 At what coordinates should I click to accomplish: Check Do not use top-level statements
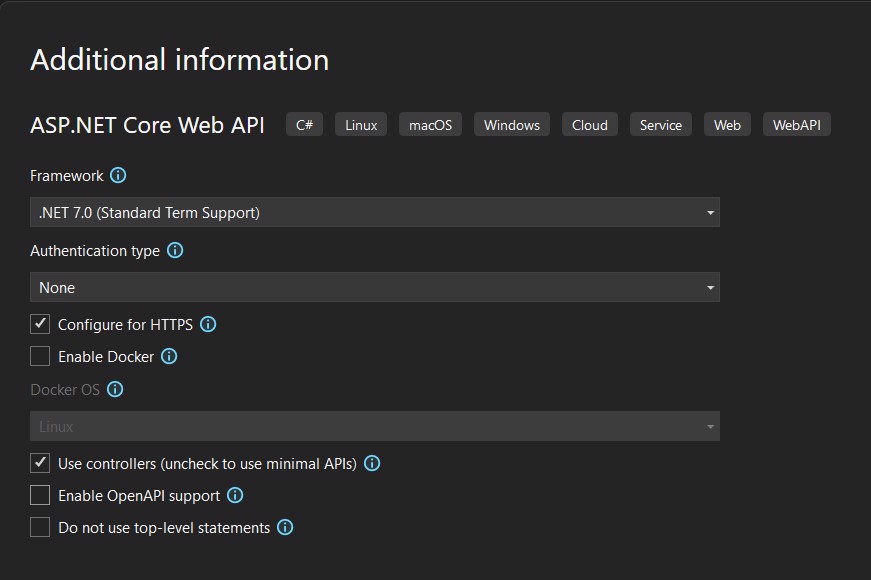pos(40,527)
